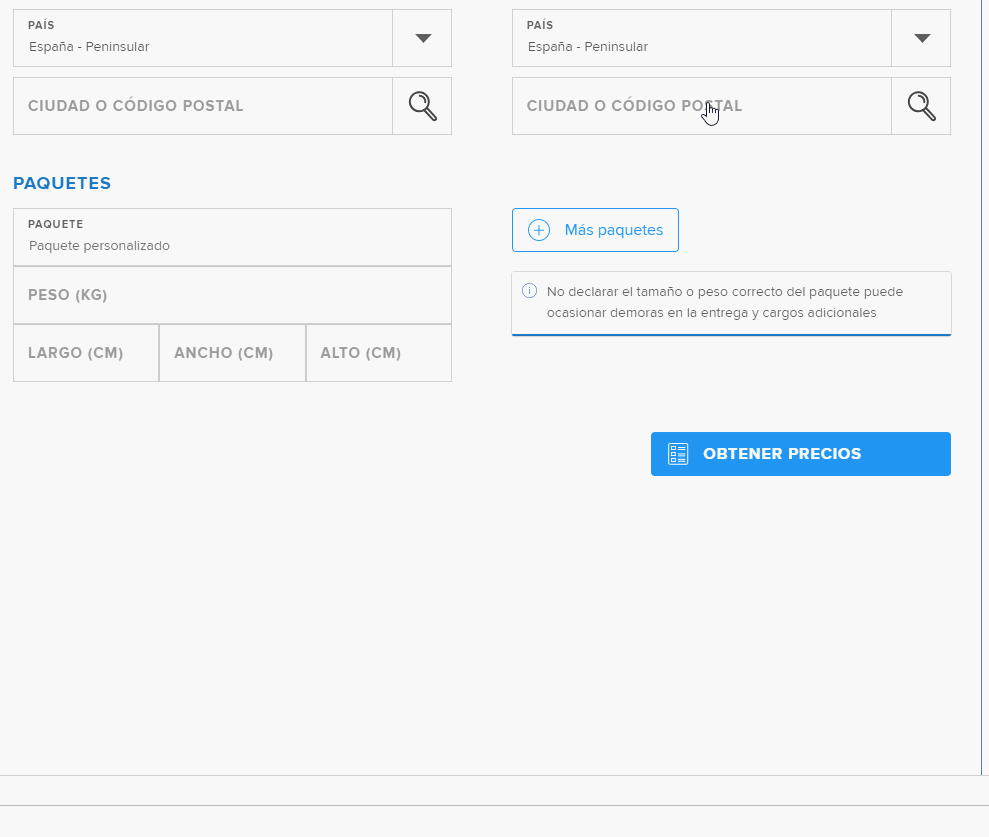Image resolution: width=989 pixels, height=837 pixels.
Task: Click the plus circle icon in Más paquetes
Action: 539,230
